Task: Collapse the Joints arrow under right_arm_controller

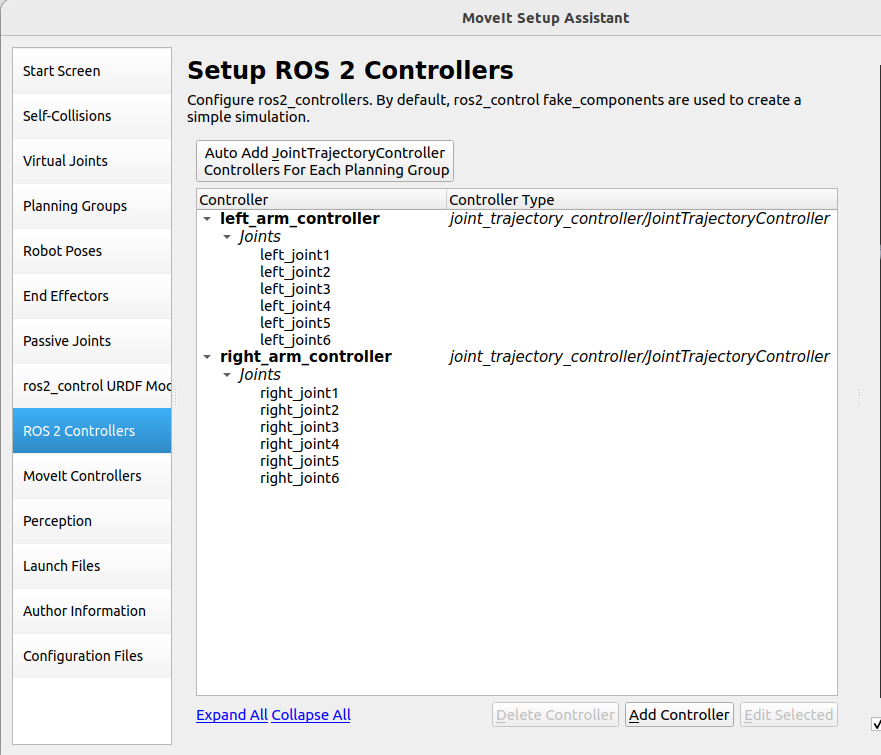Action: [227, 375]
